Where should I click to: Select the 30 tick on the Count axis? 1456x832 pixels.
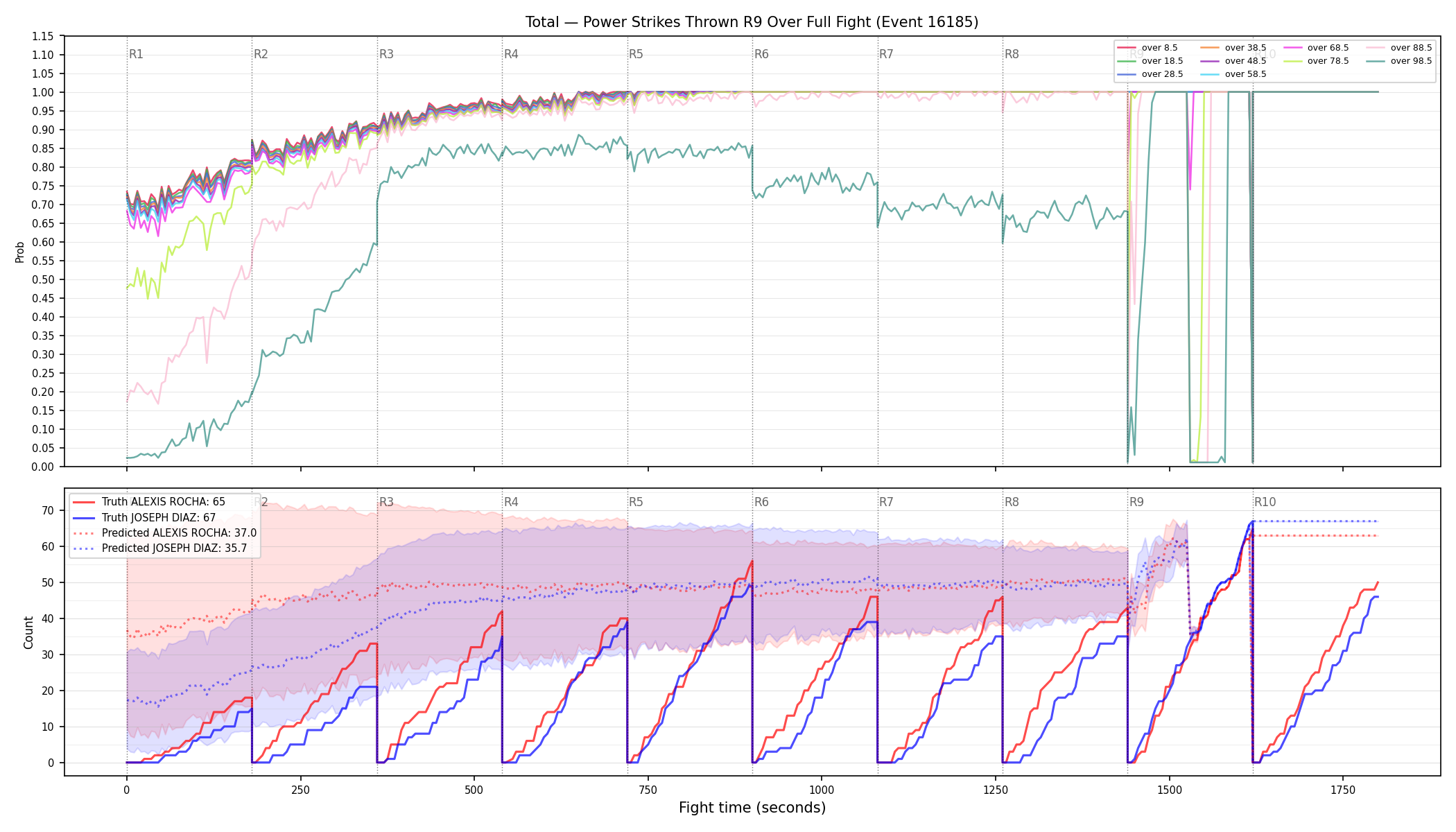point(48,655)
